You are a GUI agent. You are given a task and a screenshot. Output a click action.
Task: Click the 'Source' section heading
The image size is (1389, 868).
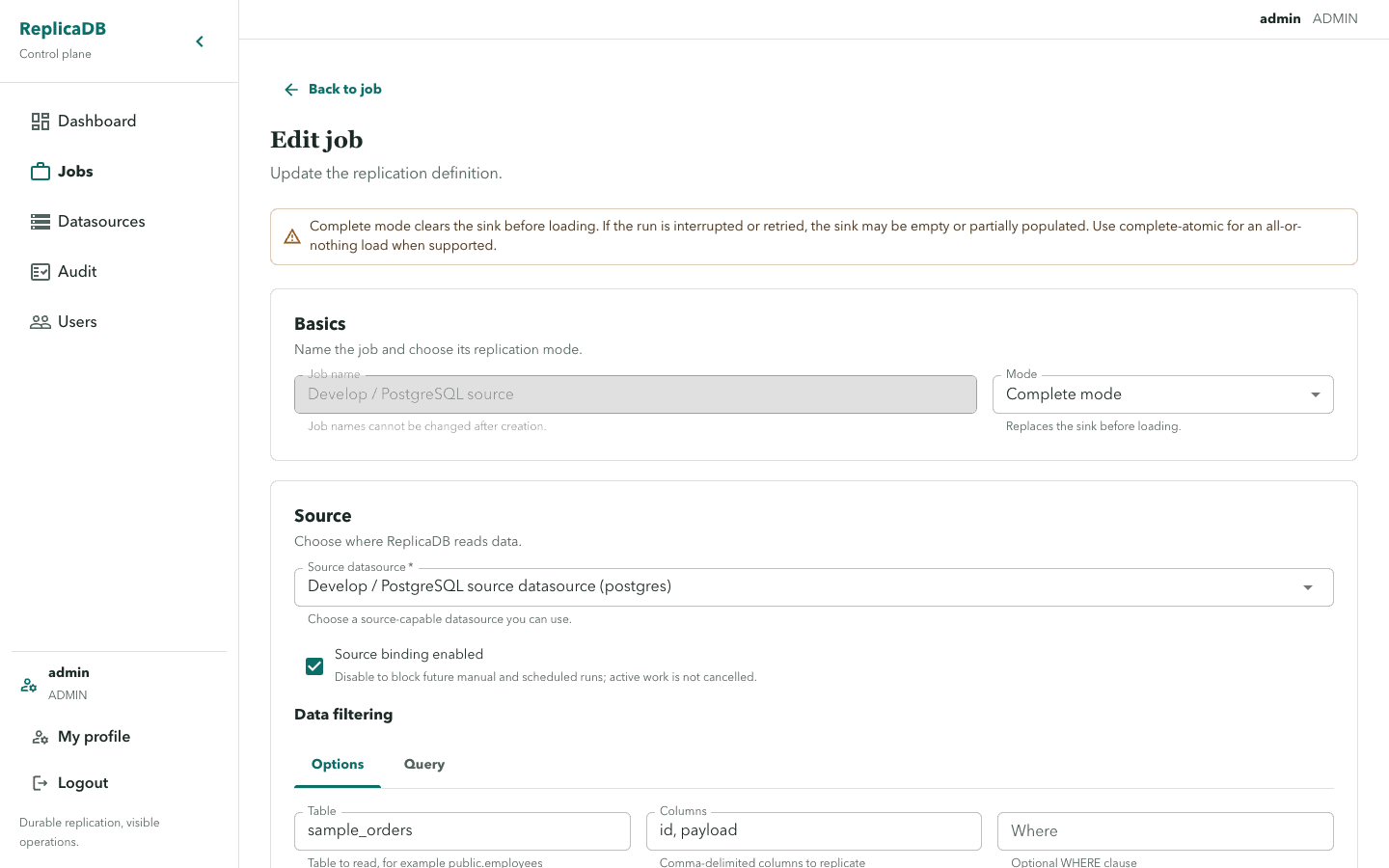click(x=322, y=516)
